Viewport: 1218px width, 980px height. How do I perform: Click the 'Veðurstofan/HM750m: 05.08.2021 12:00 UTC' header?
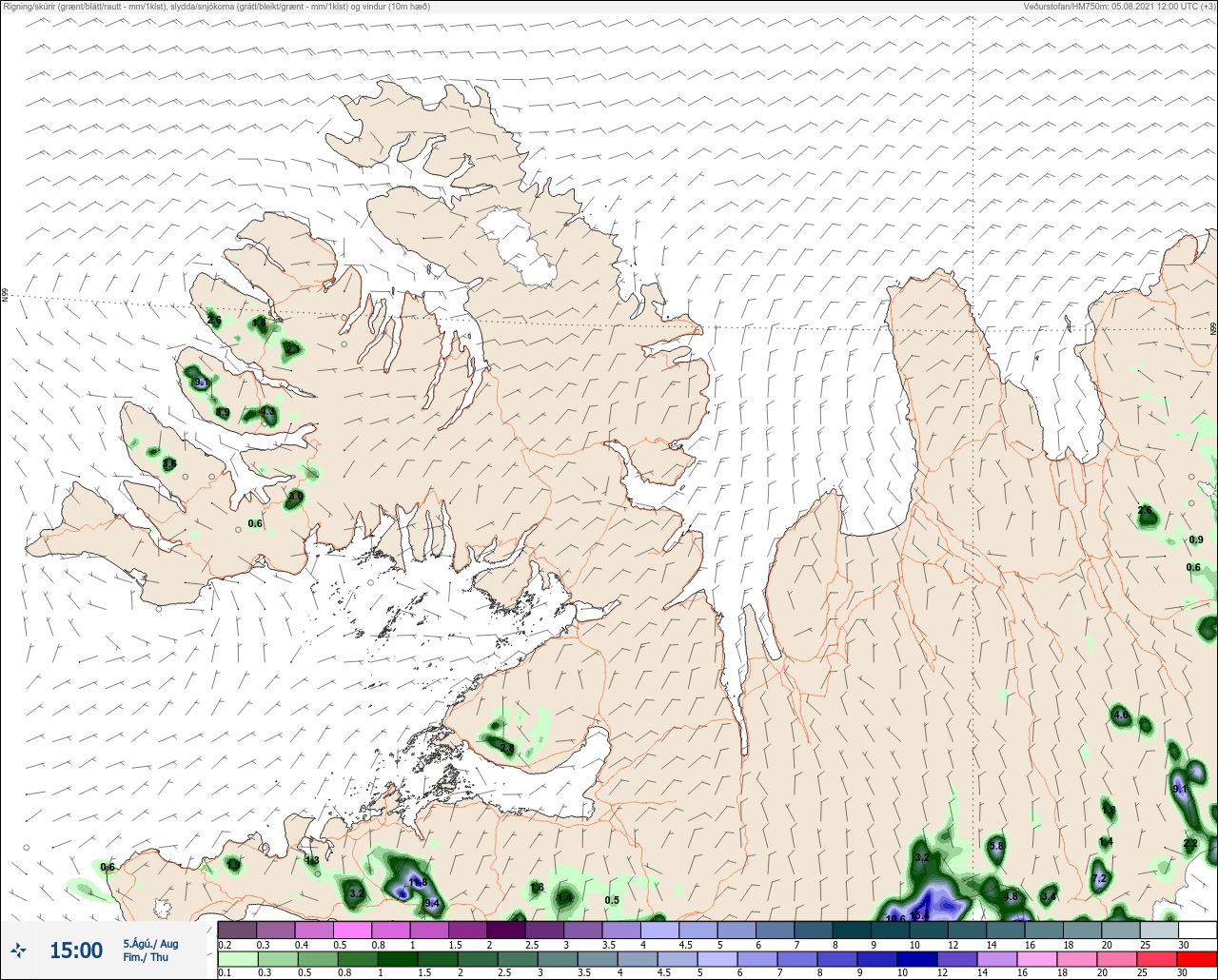pyautogui.click(x=1110, y=6)
